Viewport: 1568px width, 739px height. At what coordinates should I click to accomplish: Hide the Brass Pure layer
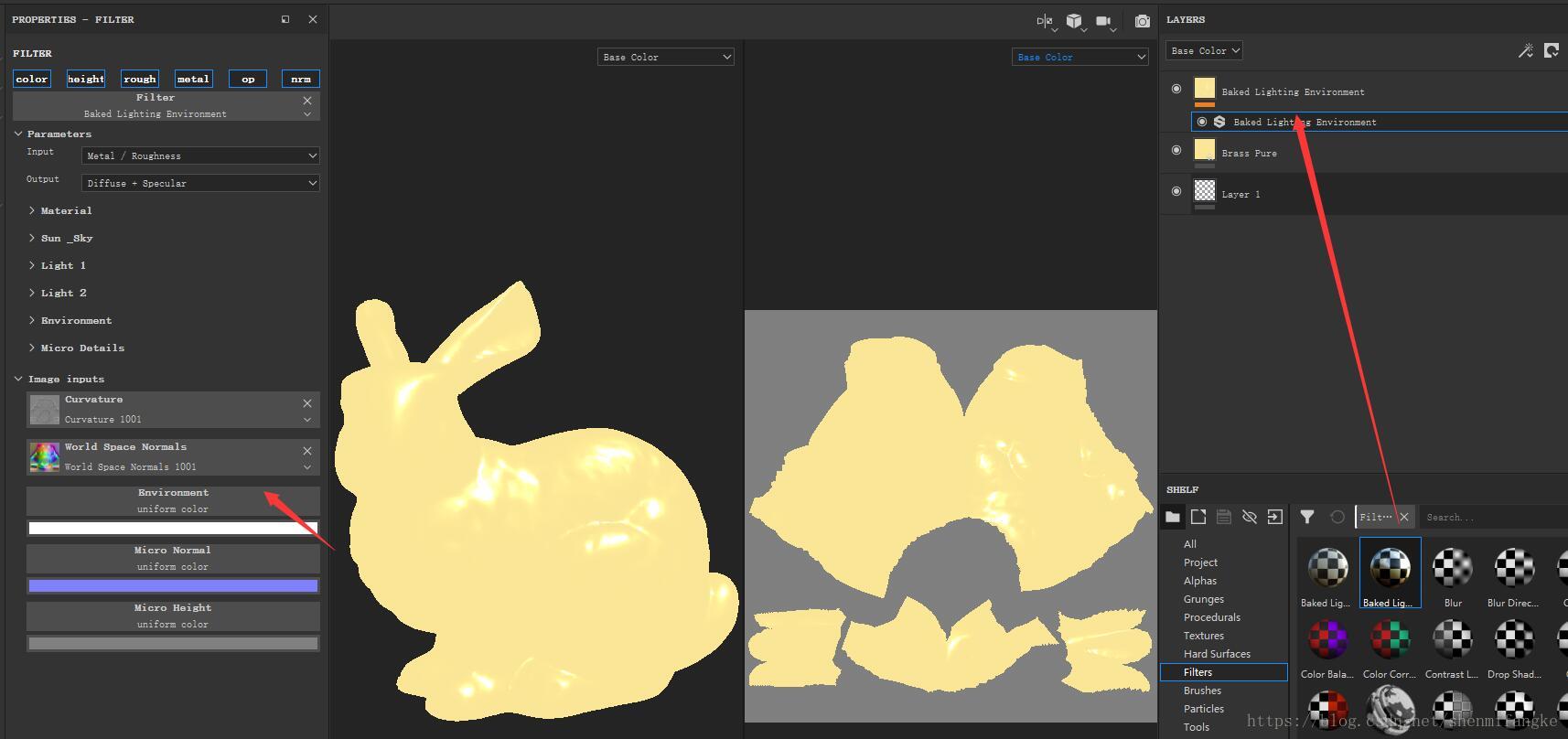point(1176,150)
